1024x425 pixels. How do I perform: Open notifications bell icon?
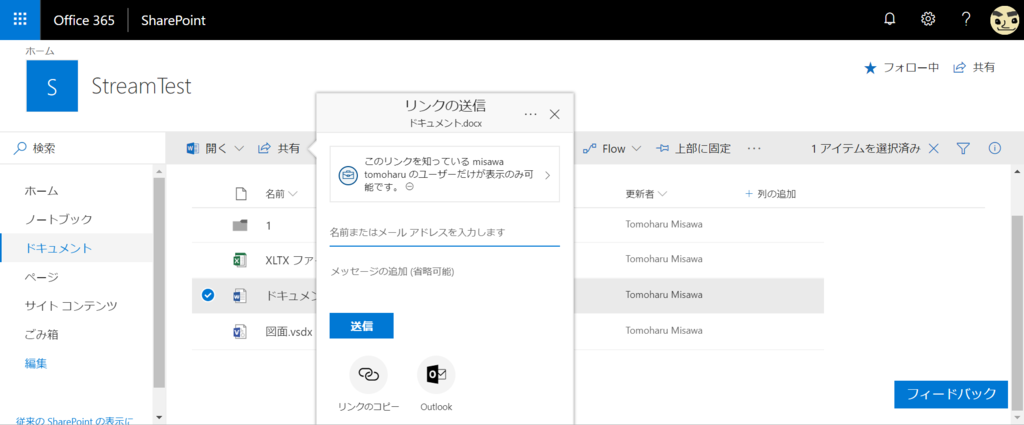(x=889, y=20)
